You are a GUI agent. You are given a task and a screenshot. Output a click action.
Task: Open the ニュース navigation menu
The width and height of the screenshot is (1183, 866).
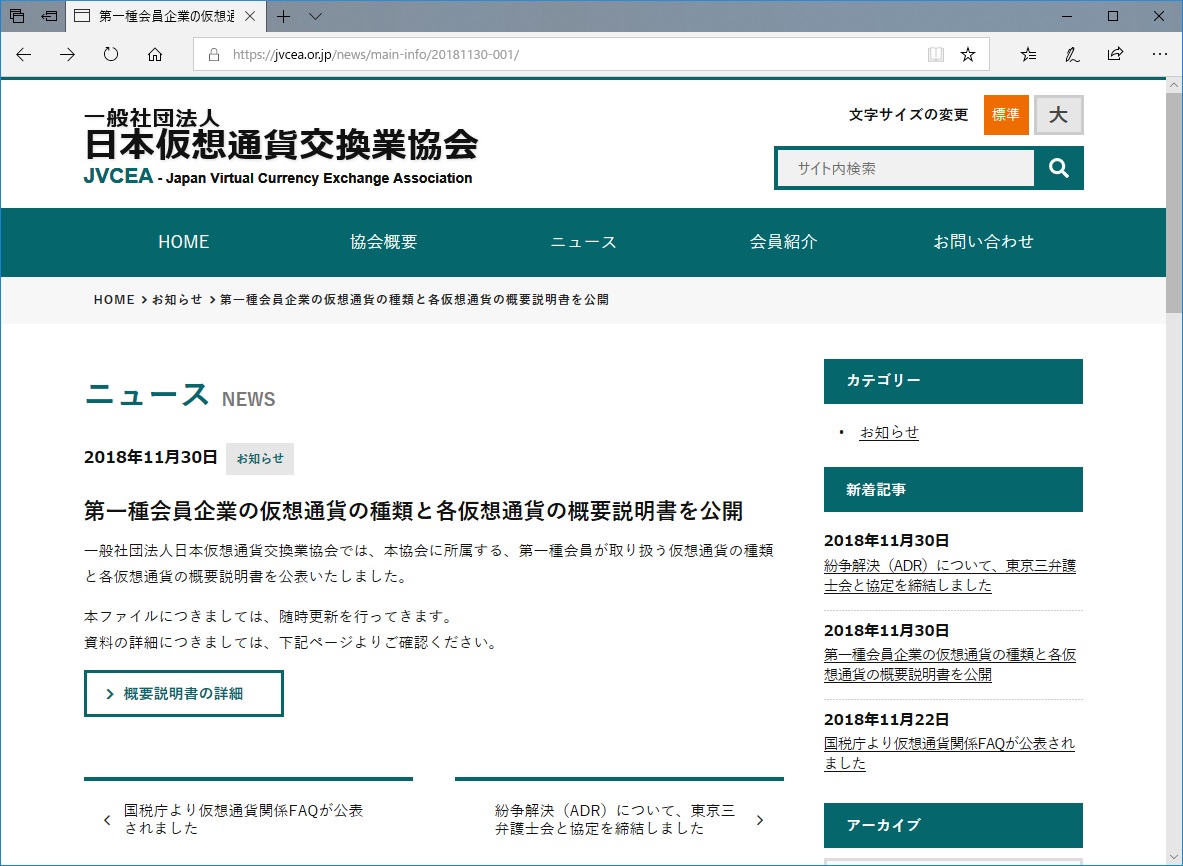click(x=583, y=242)
